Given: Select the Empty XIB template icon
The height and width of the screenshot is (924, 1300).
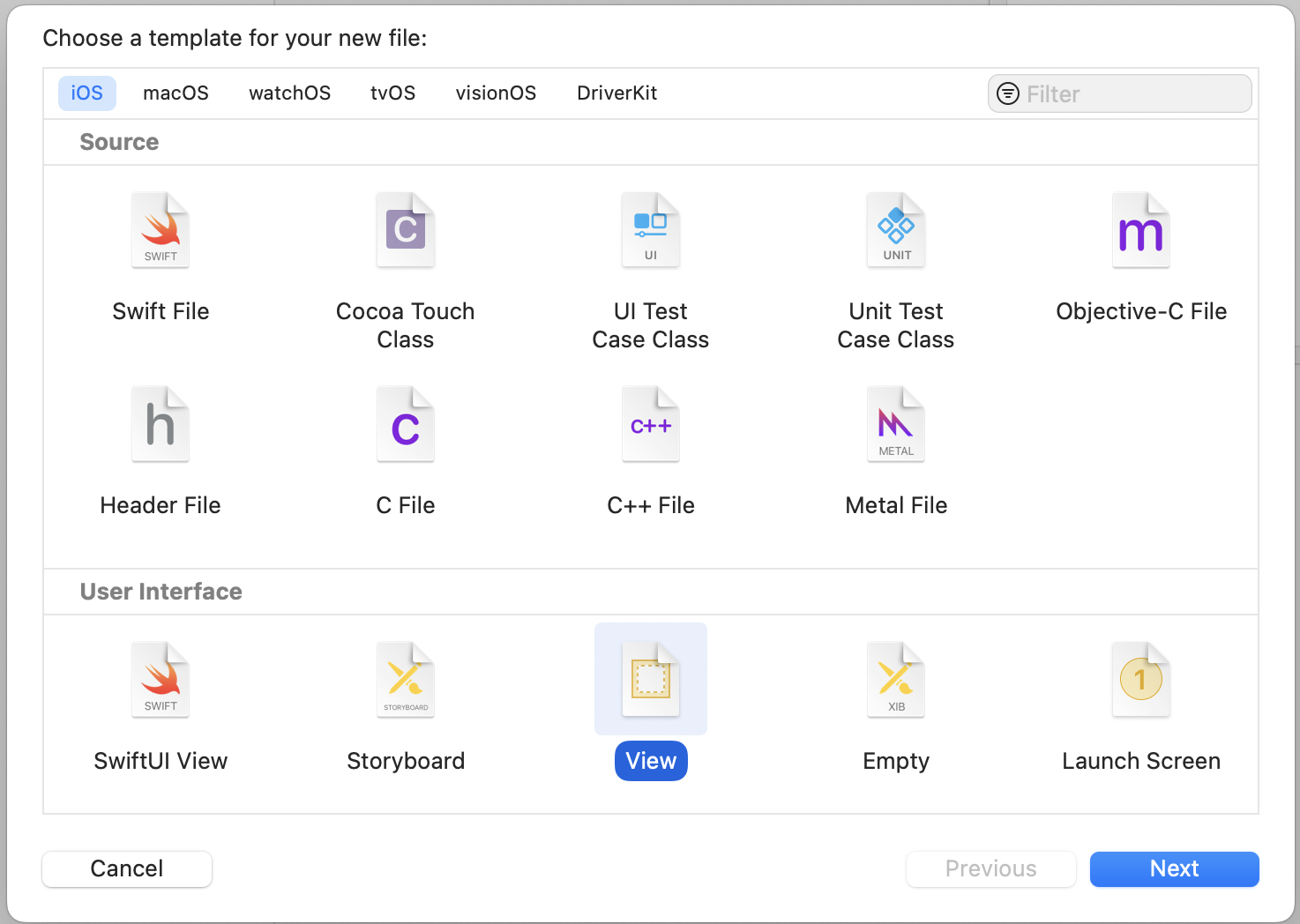Looking at the screenshot, I should click(896, 681).
